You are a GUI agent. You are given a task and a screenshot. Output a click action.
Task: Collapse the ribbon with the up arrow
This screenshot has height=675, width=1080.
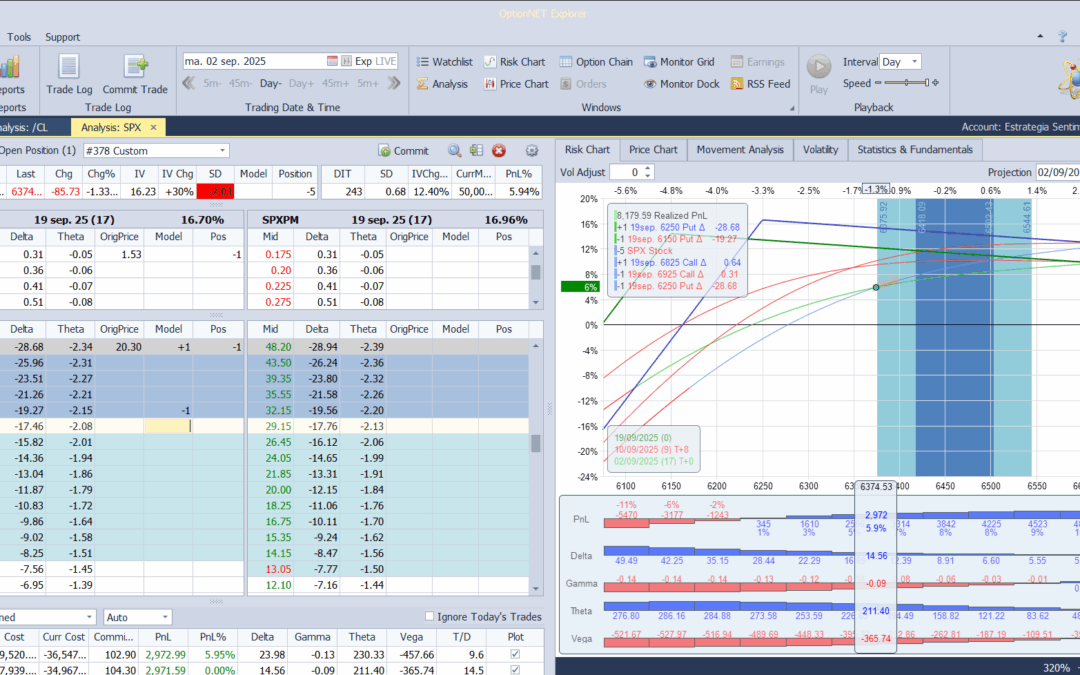pyautogui.click(x=1040, y=37)
